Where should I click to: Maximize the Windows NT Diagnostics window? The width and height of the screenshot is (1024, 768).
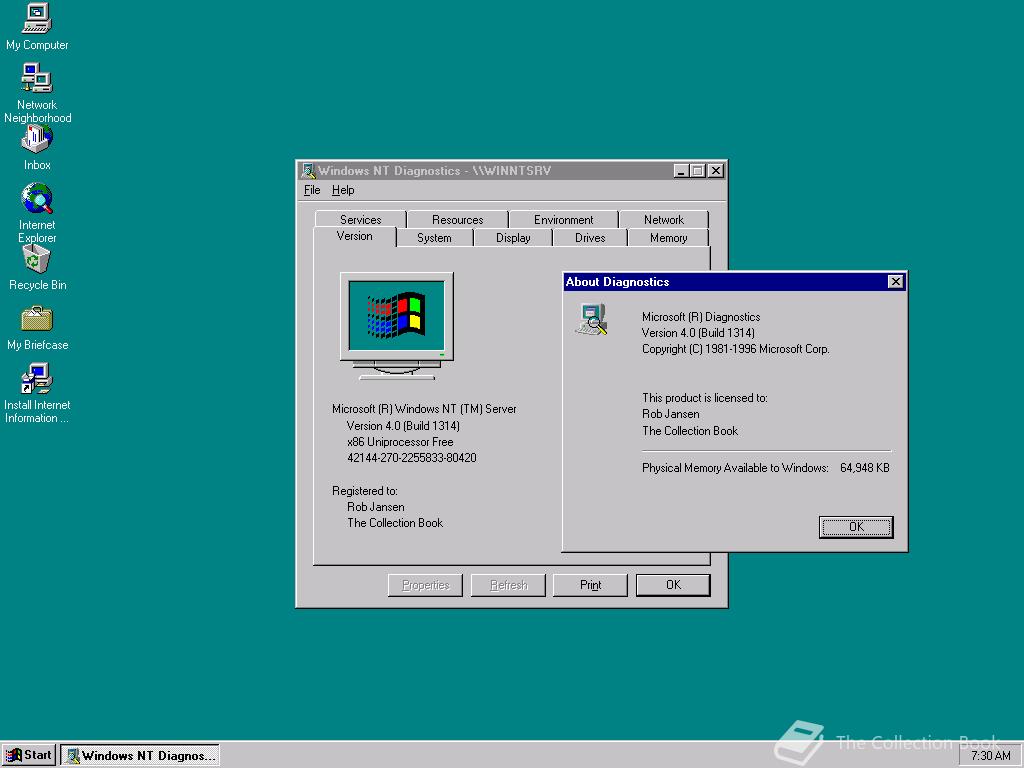point(697,170)
